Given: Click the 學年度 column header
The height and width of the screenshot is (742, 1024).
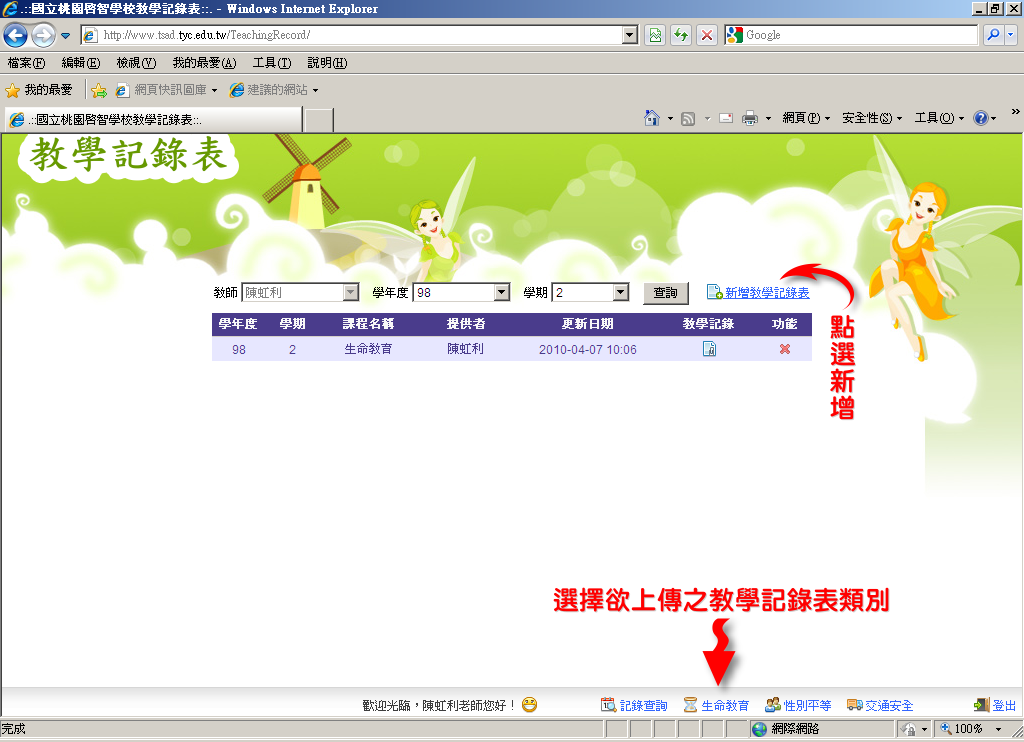Looking at the screenshot, I should coord(238,324).
